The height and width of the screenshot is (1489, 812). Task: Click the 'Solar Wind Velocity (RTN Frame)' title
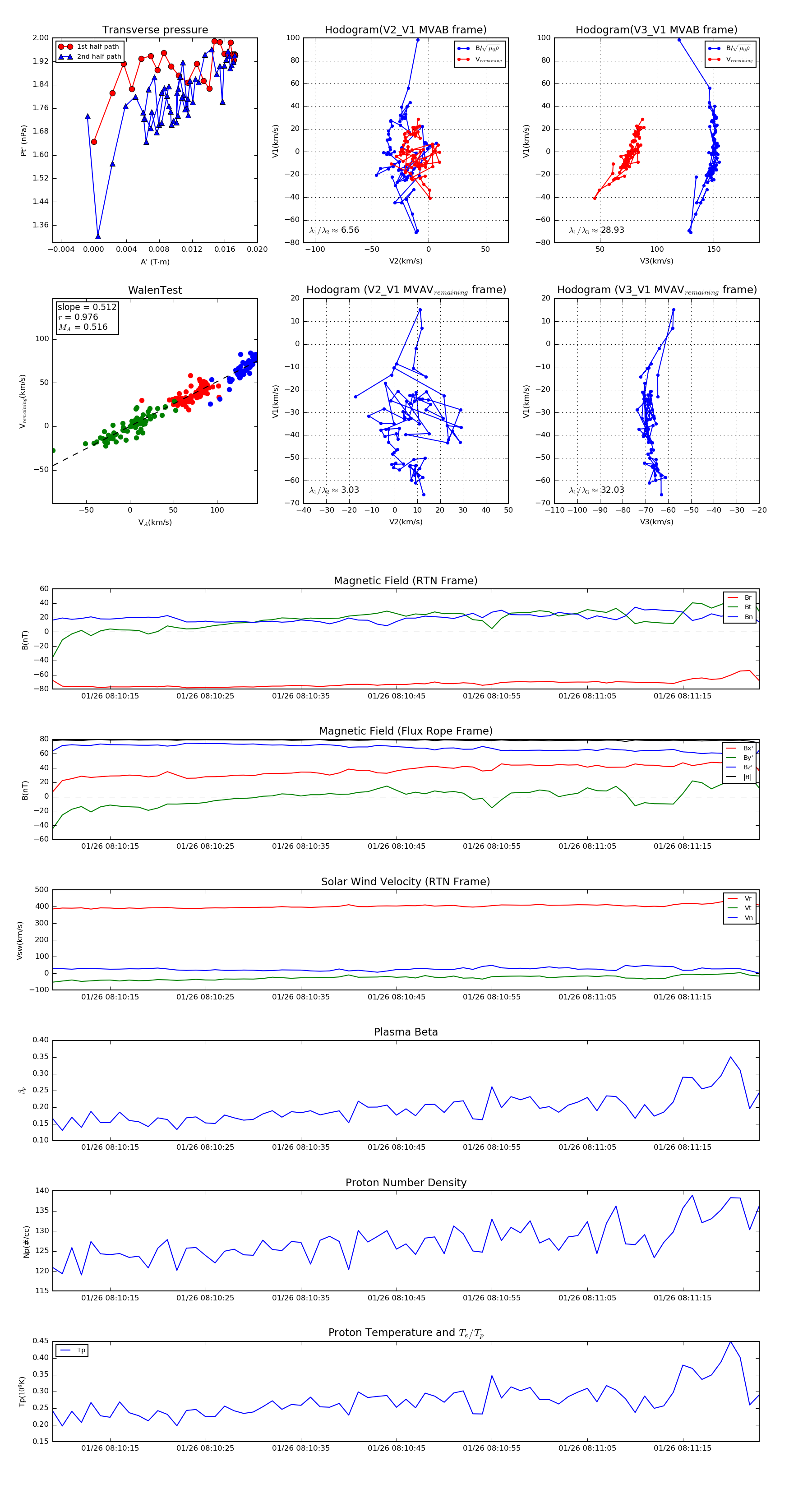click(406, 882)
